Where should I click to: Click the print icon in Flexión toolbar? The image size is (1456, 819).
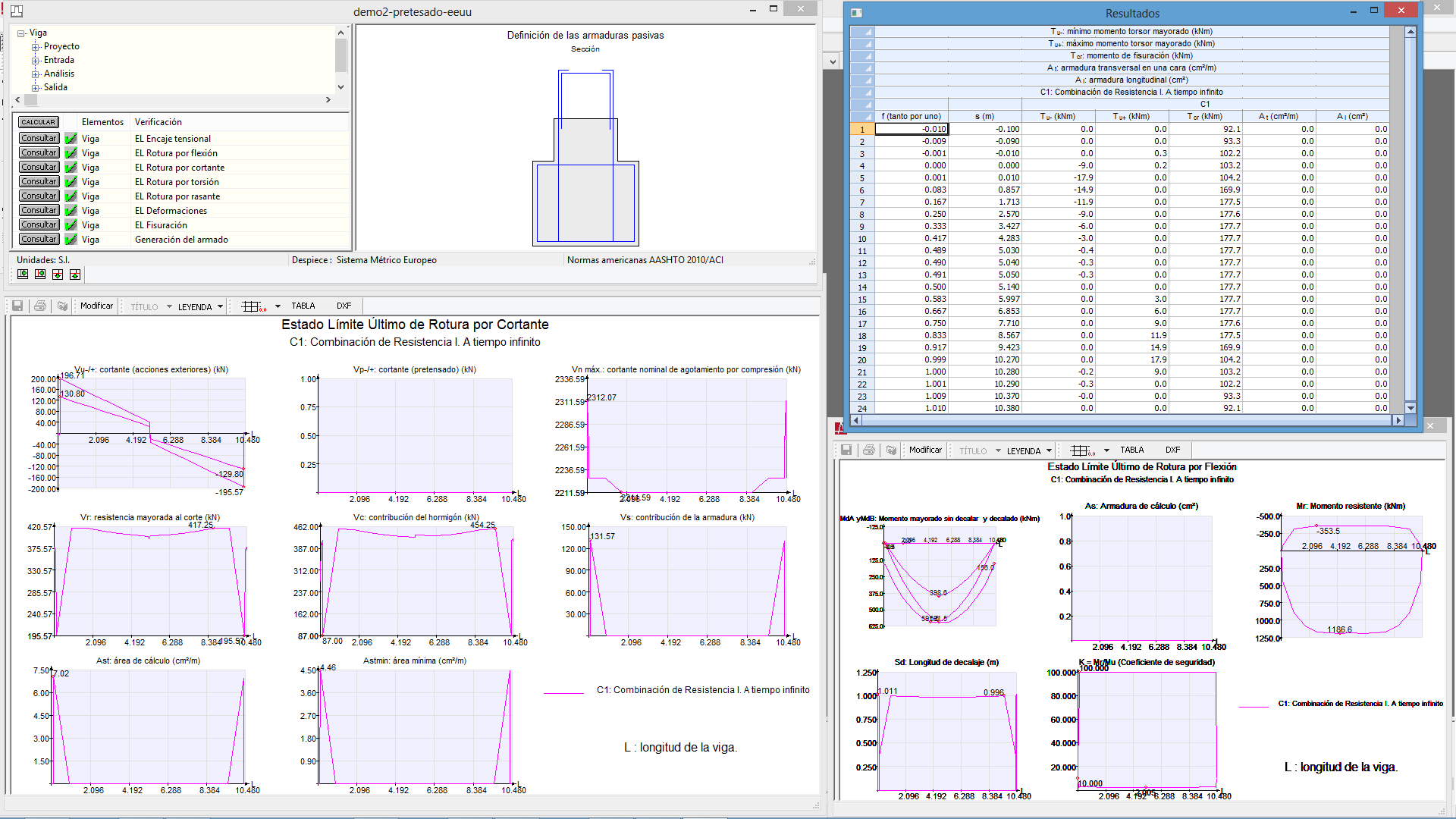pos(869,450)
